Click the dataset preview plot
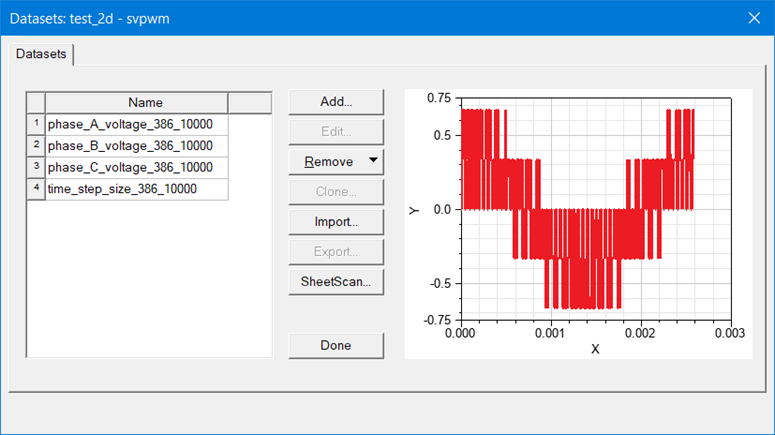Image resolution: width=775 pixels, height=435 pixels. pyautogui.click(x=578, y=224)
